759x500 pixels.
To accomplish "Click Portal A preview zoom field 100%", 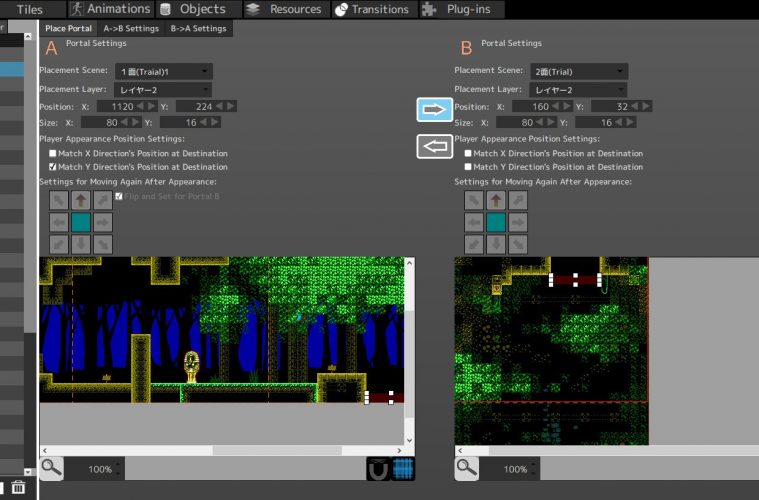I will pos(94,469).
